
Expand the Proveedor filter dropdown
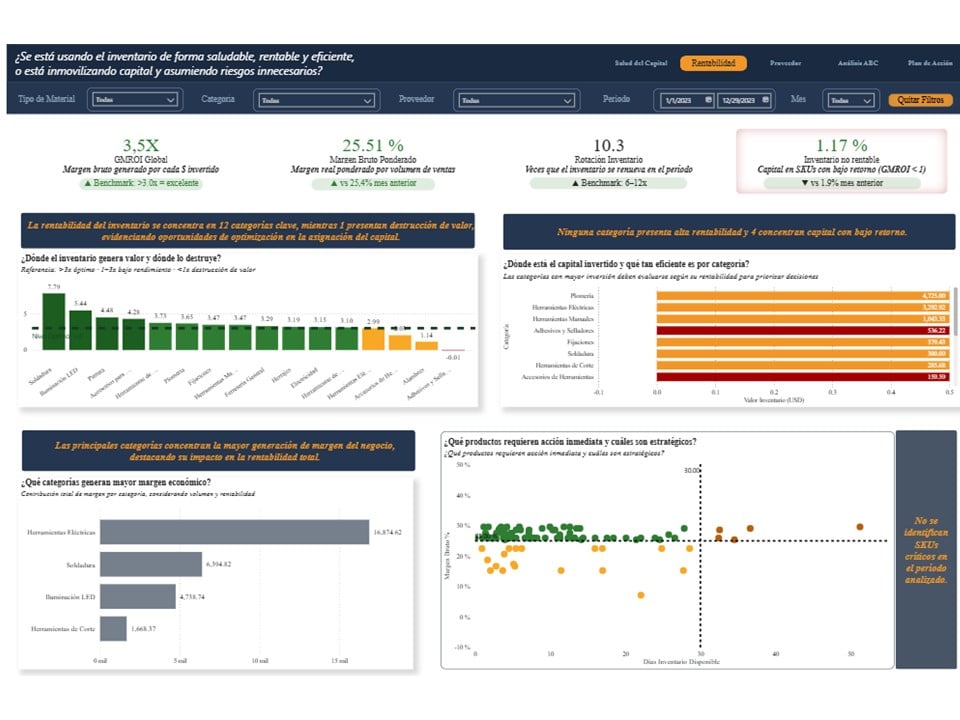click(516, 100)
